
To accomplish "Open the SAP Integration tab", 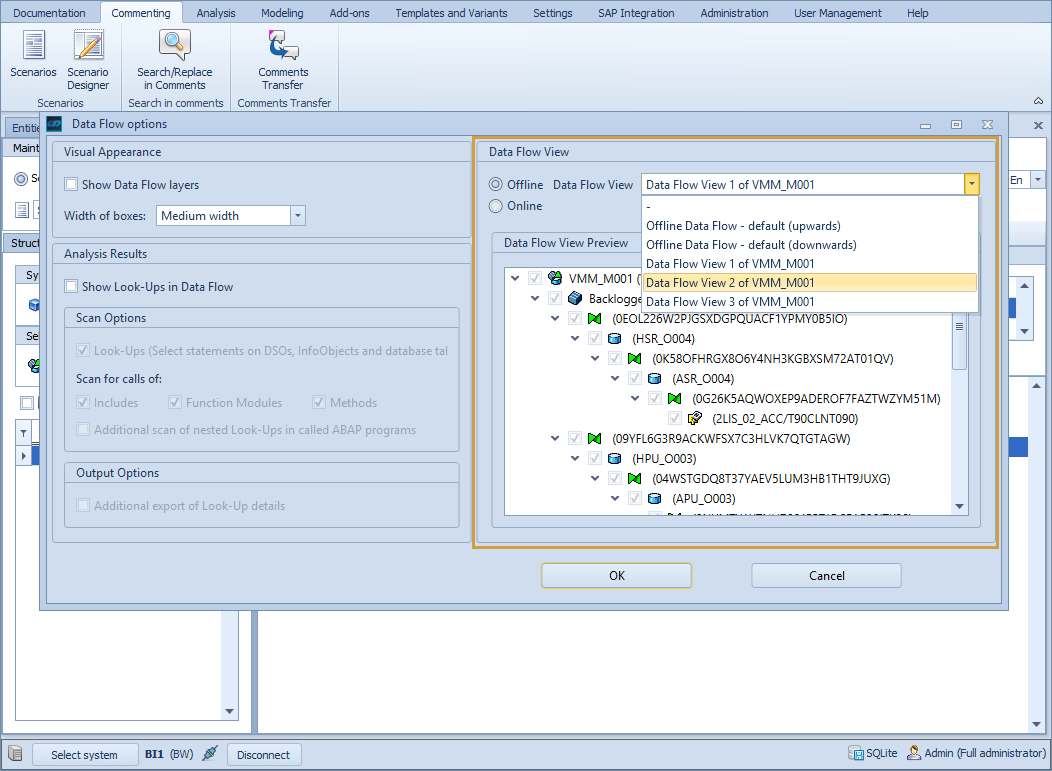I will pos(636,13).
